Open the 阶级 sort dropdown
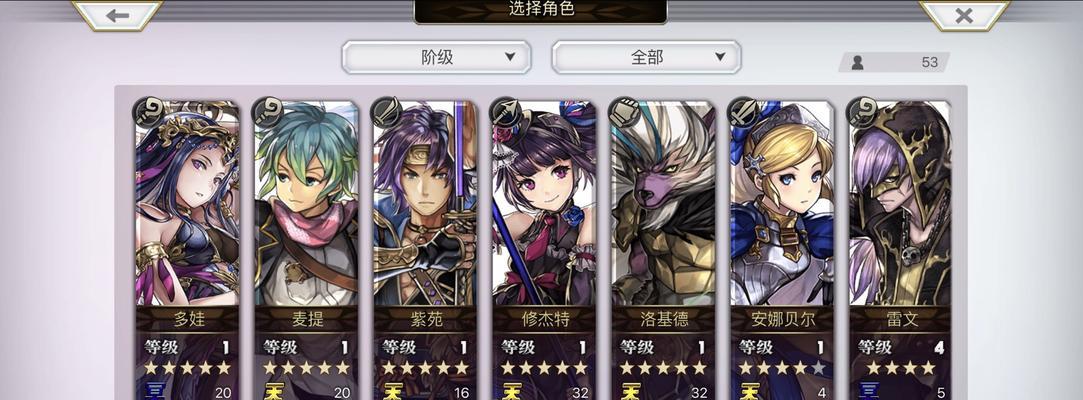This screenshot has height=400, width=1083. point(437,57)
